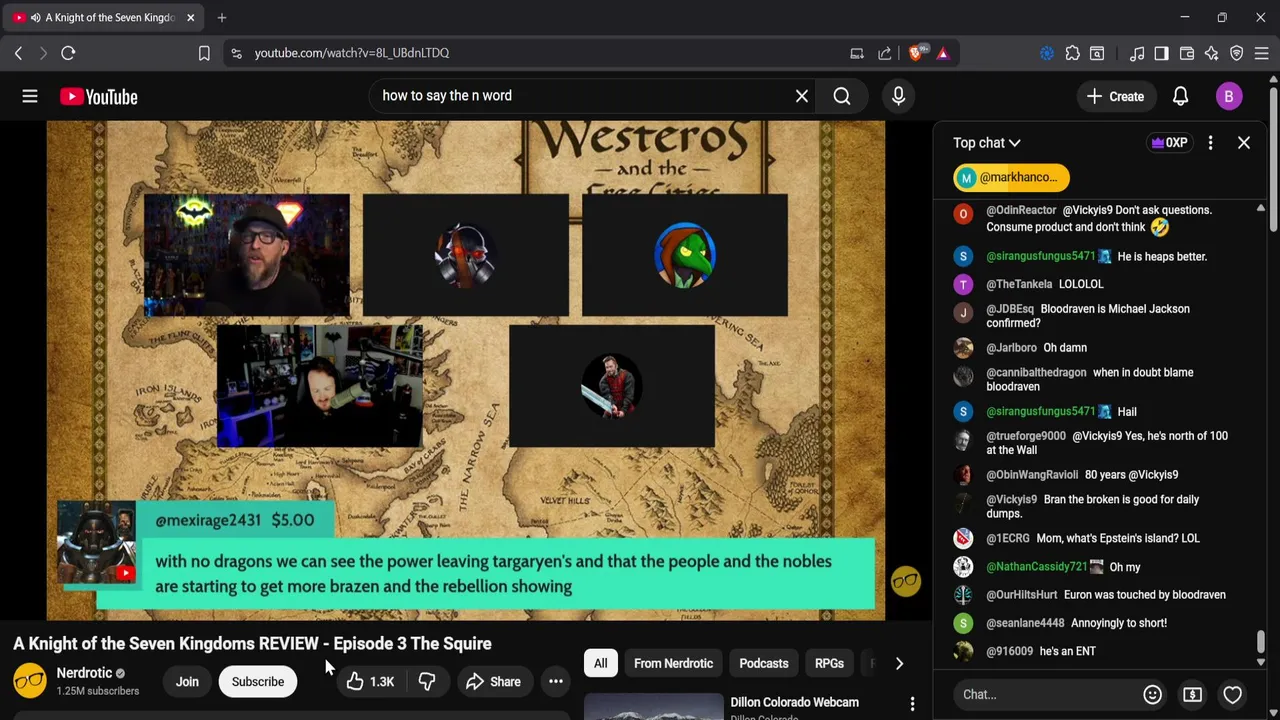Image resolution: width=1280 pixels, height=720 pixels.
Task: Open the account avatar B menu
Action: (x=1229, y=96)
